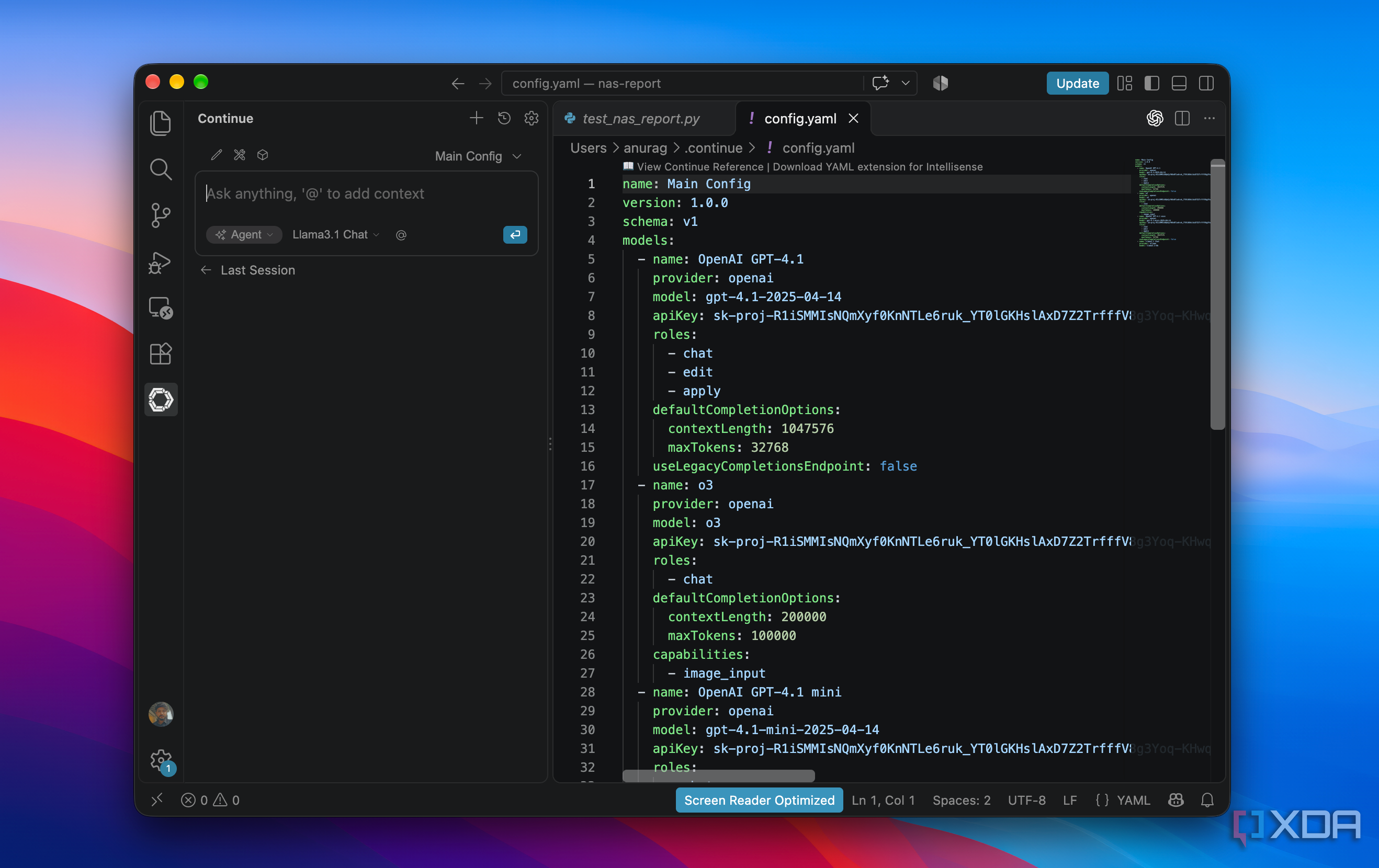Add context with the @ icon
Image resolution: width=1379 pixels, height=868 pixels.
[401, 235]
